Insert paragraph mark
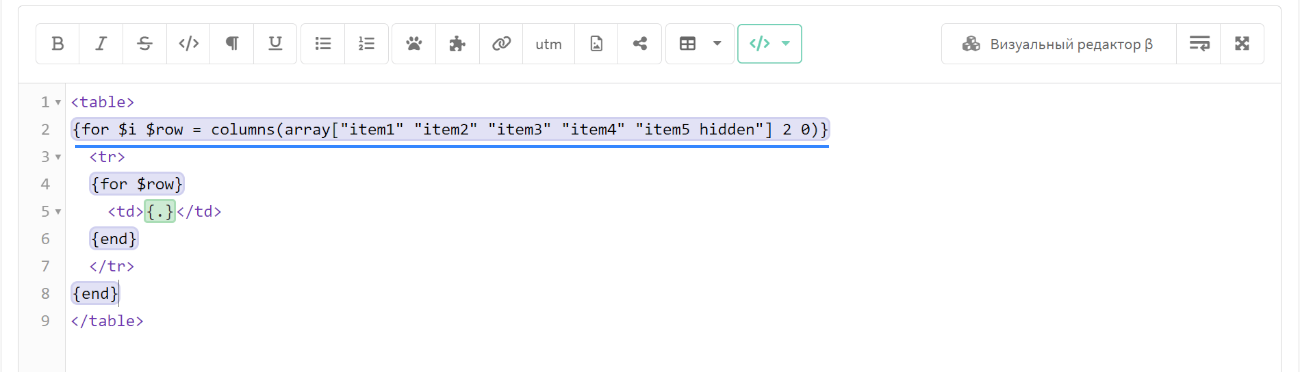This screenshot has height=372, width=1300. pyautogui.click(x=232, y=44)
